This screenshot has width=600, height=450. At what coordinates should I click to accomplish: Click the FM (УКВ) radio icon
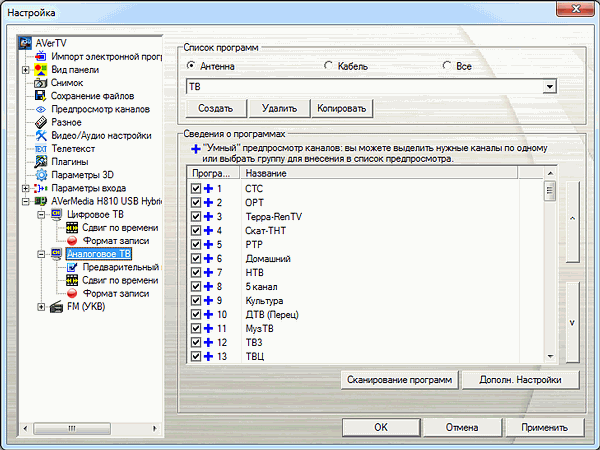click(56, 307)
